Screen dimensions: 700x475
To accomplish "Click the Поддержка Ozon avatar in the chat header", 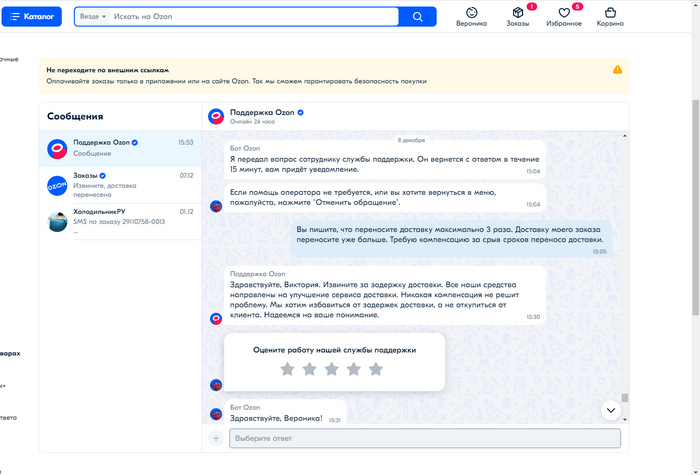I will (x=216, y=117).
